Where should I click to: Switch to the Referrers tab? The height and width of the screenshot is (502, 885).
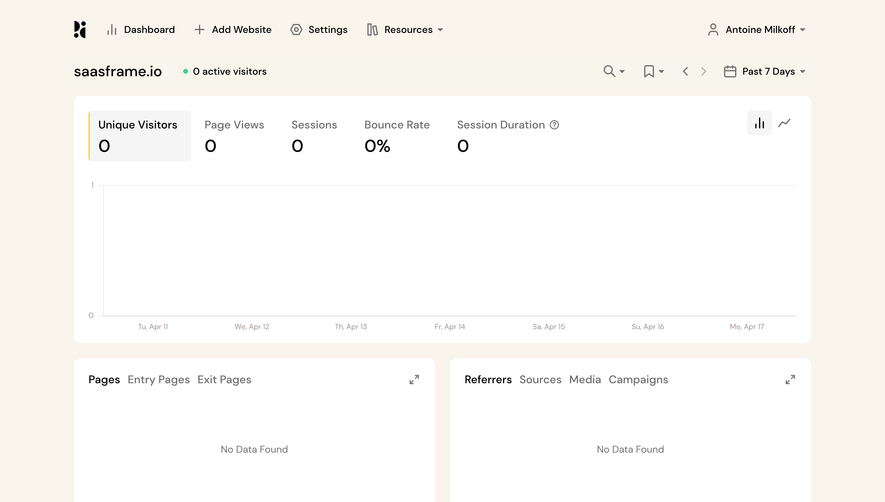(x=488, y=379)
